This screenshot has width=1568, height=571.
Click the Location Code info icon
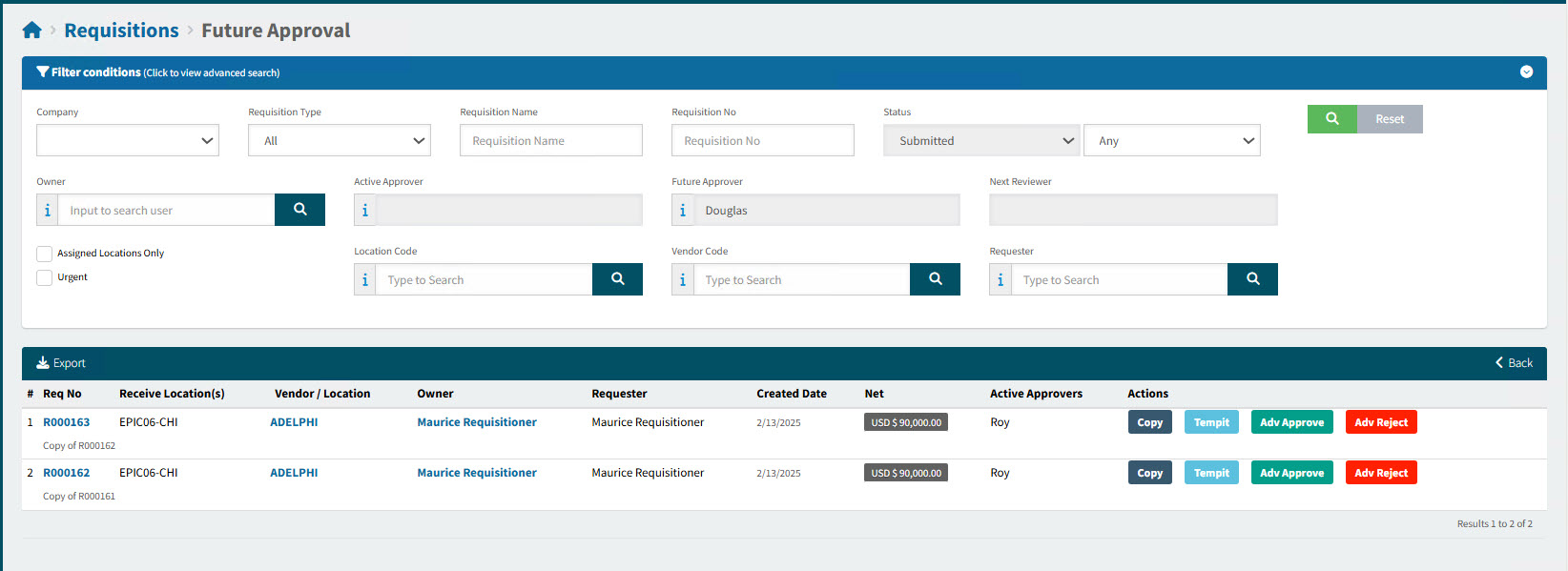[x=365, y=279]
